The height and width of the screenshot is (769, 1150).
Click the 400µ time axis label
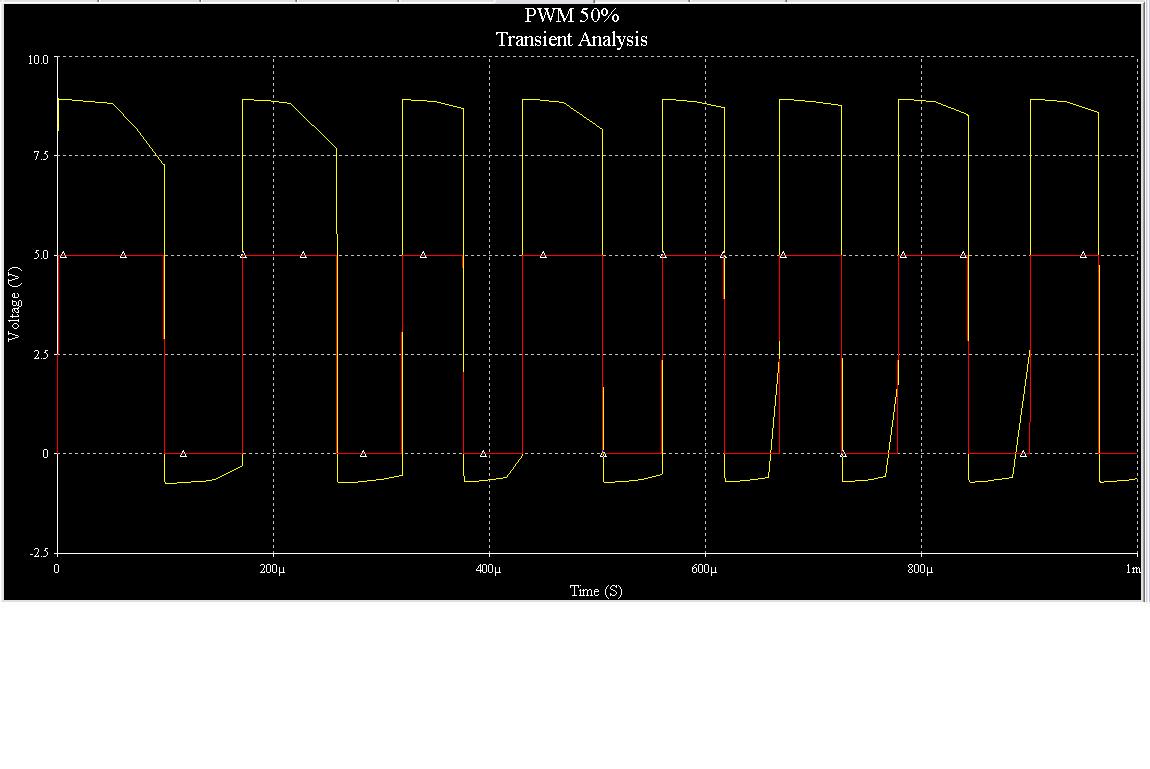click(488, 570)
